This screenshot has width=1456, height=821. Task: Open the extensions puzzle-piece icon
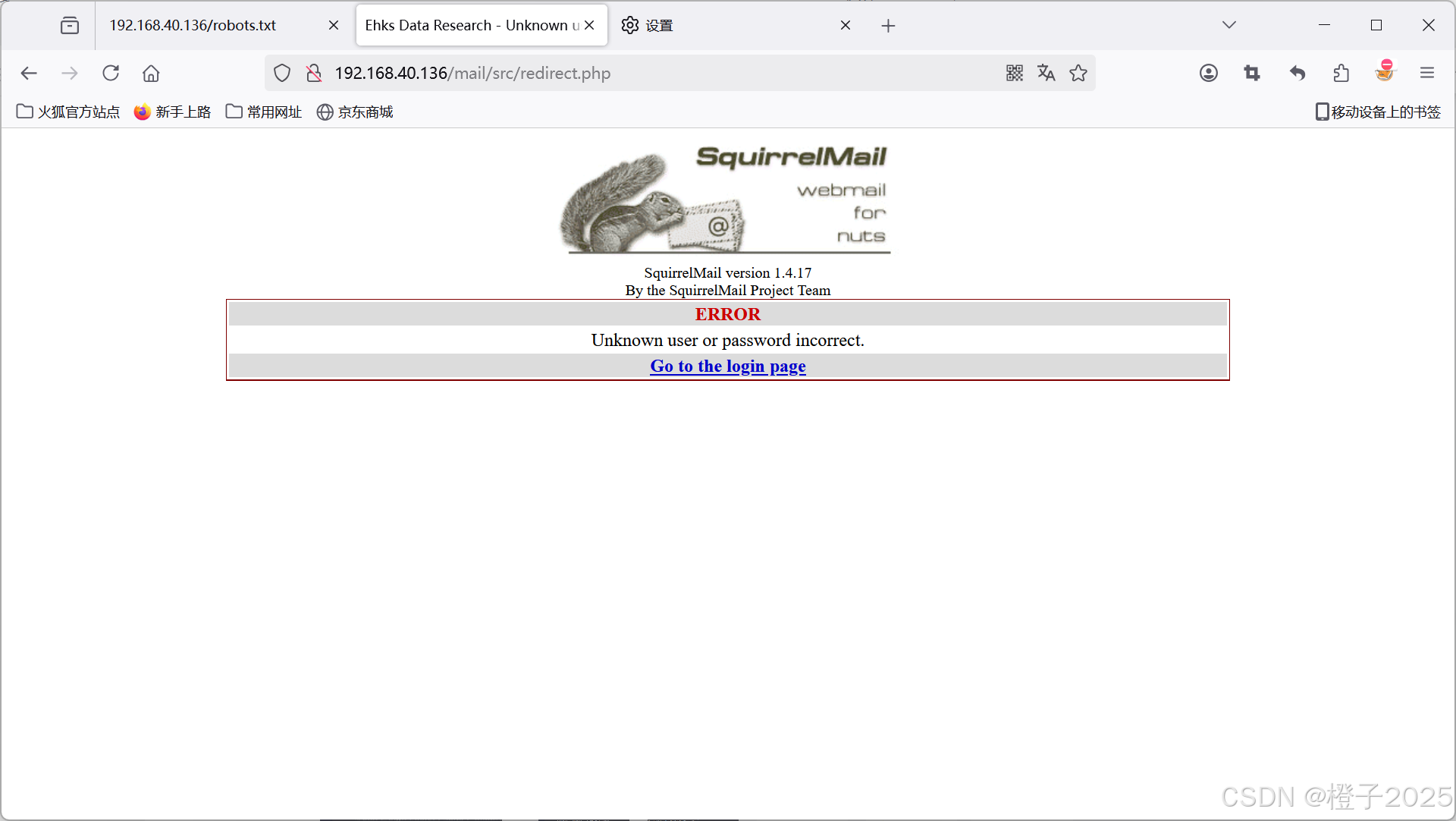(x=1341, y=73)
